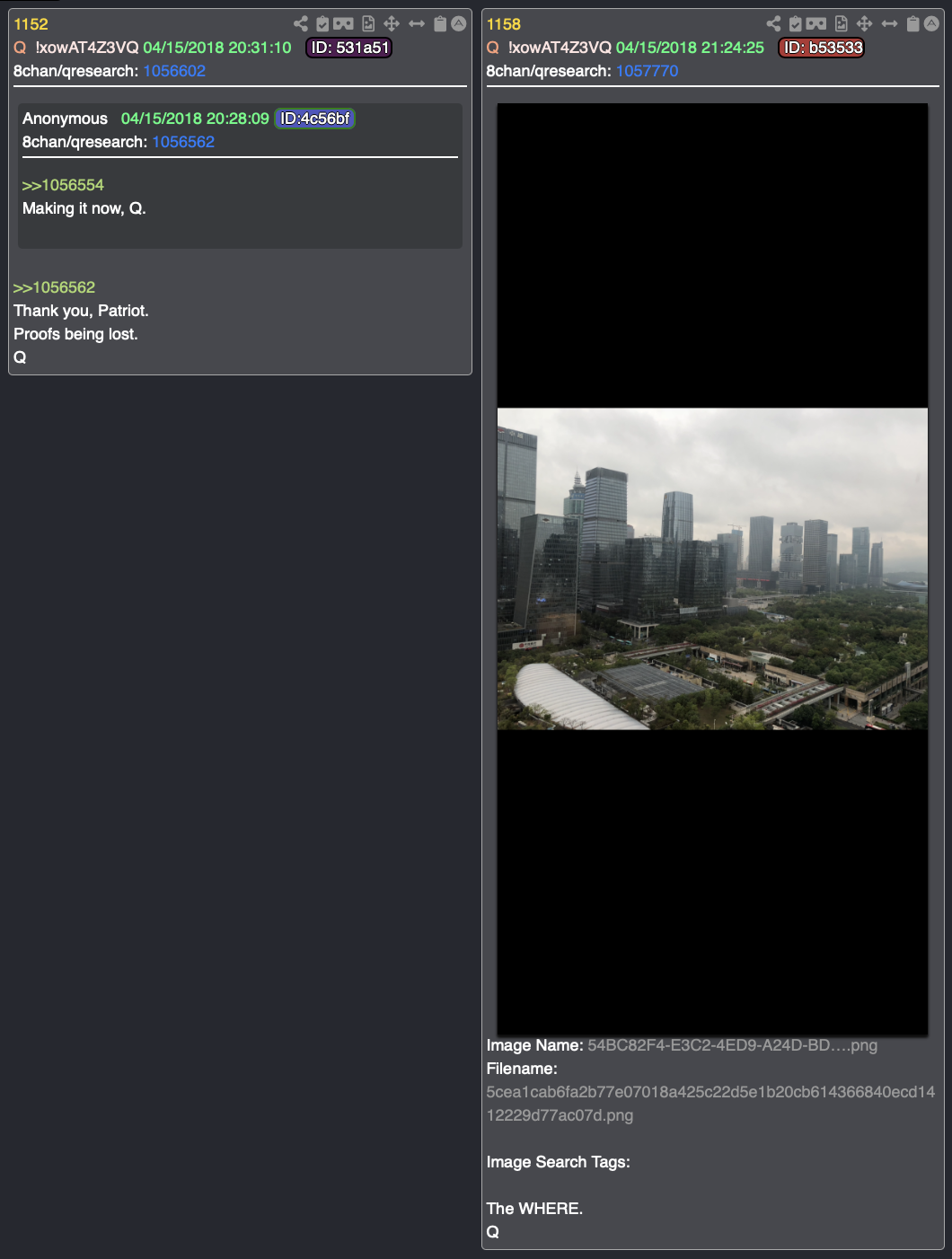Click the clipboard-check icon on post 1158
The height and width of the screenshot is (1259, 952).
[x=795, y=24]
